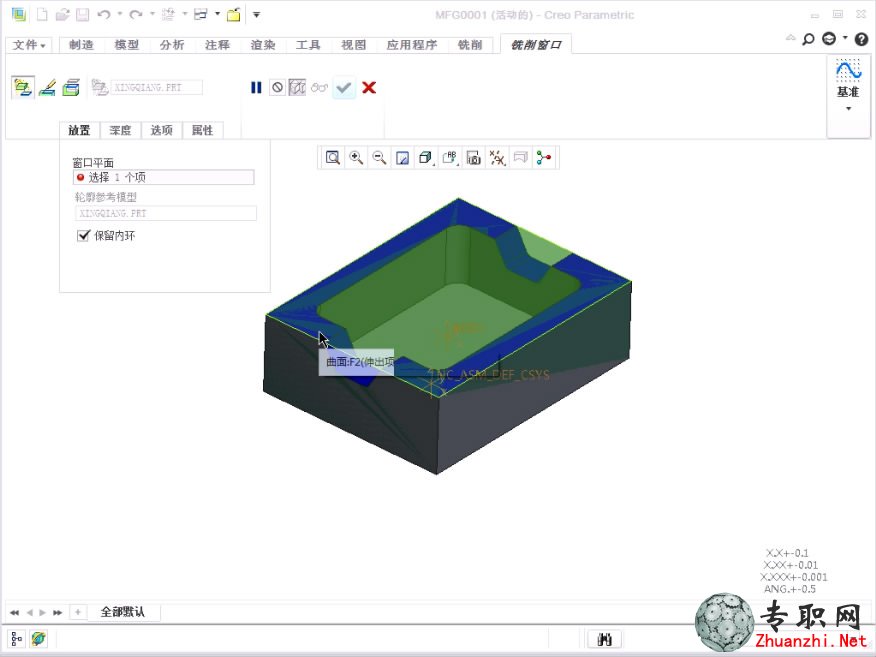Screen dimensions: 876x657
Task: Customize the quick access toolbar dropdown
Action: coord(256,15)
